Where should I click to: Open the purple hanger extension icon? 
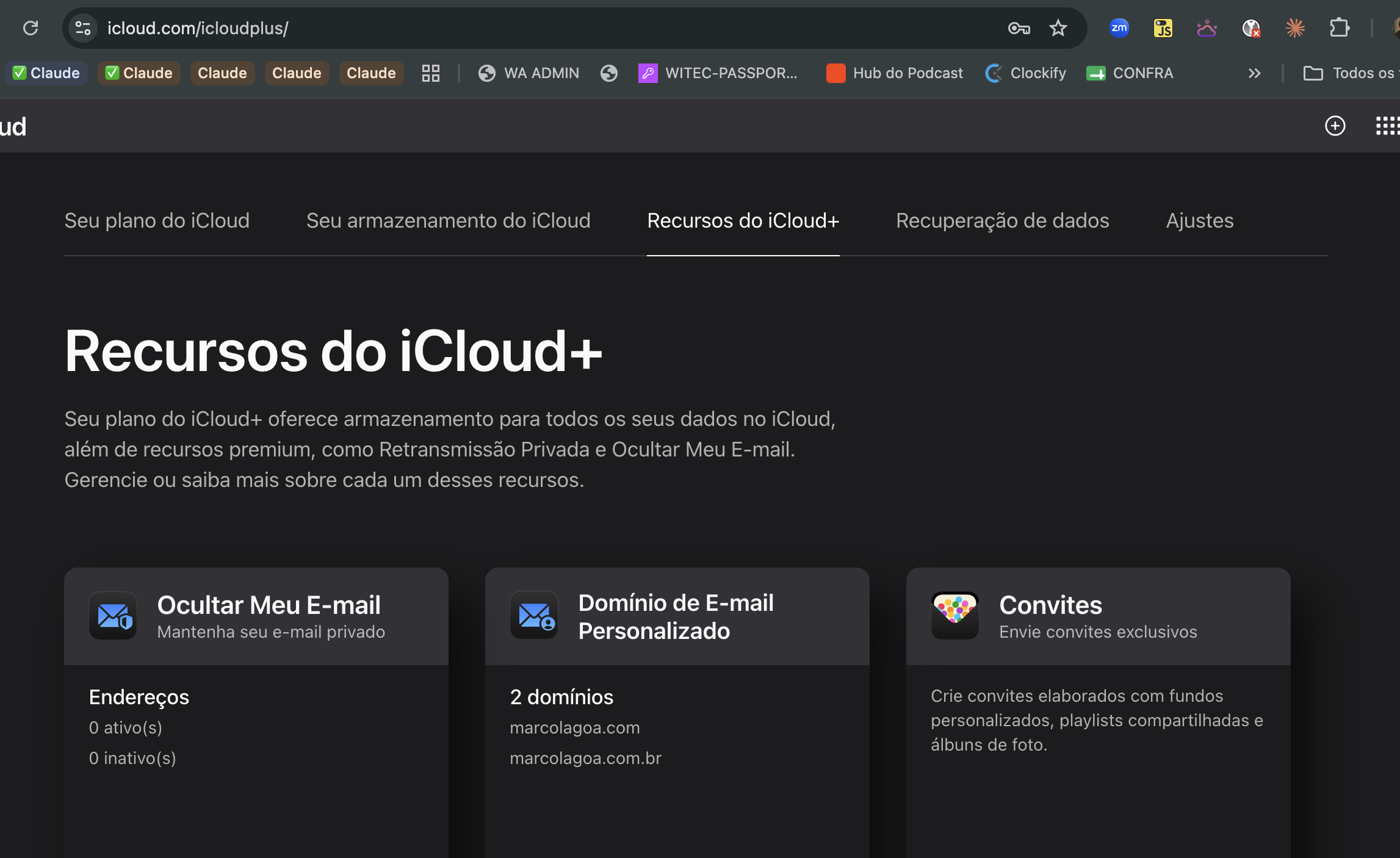click(x=1207, y=28)
